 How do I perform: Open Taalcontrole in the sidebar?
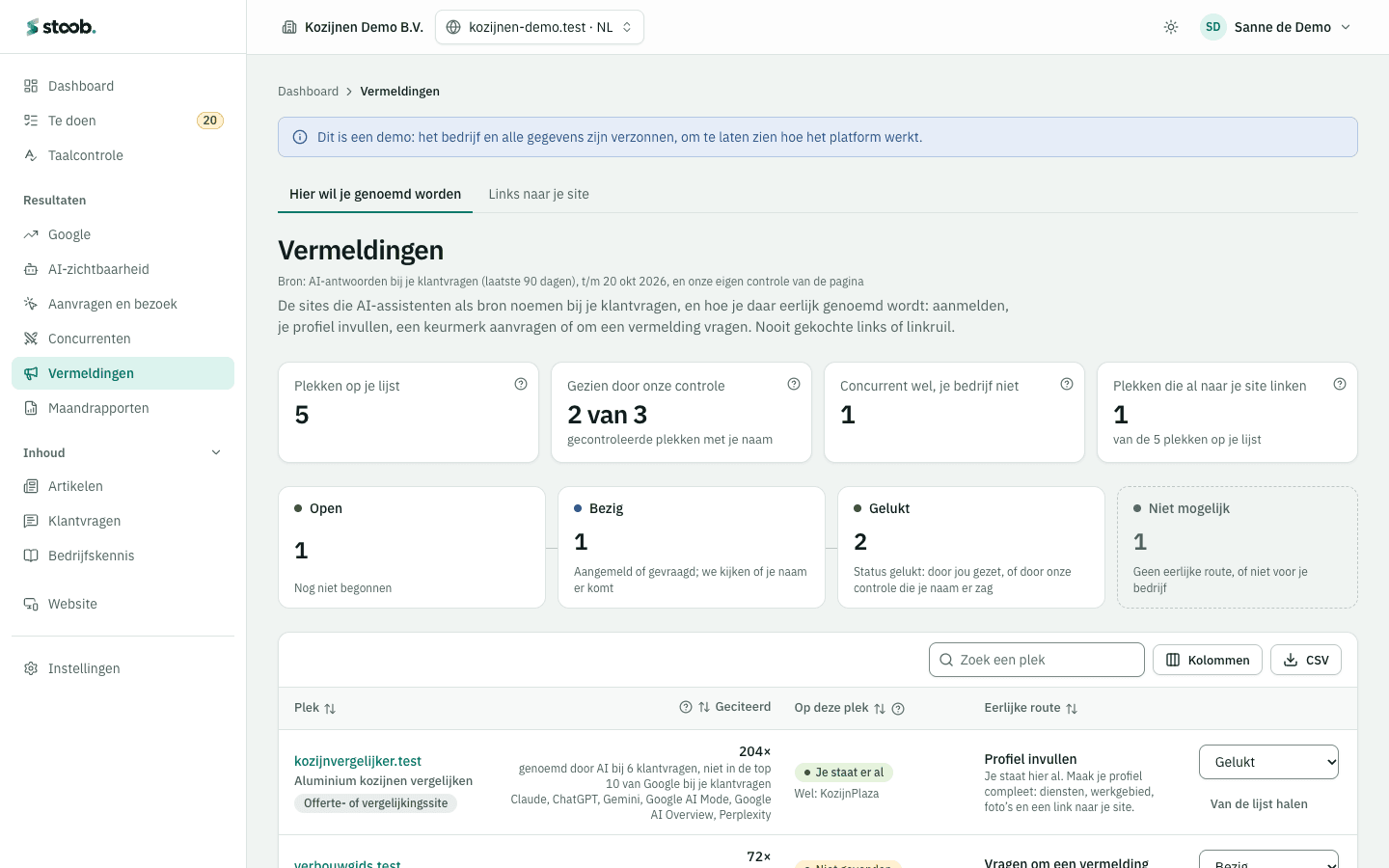pos(123,155)
